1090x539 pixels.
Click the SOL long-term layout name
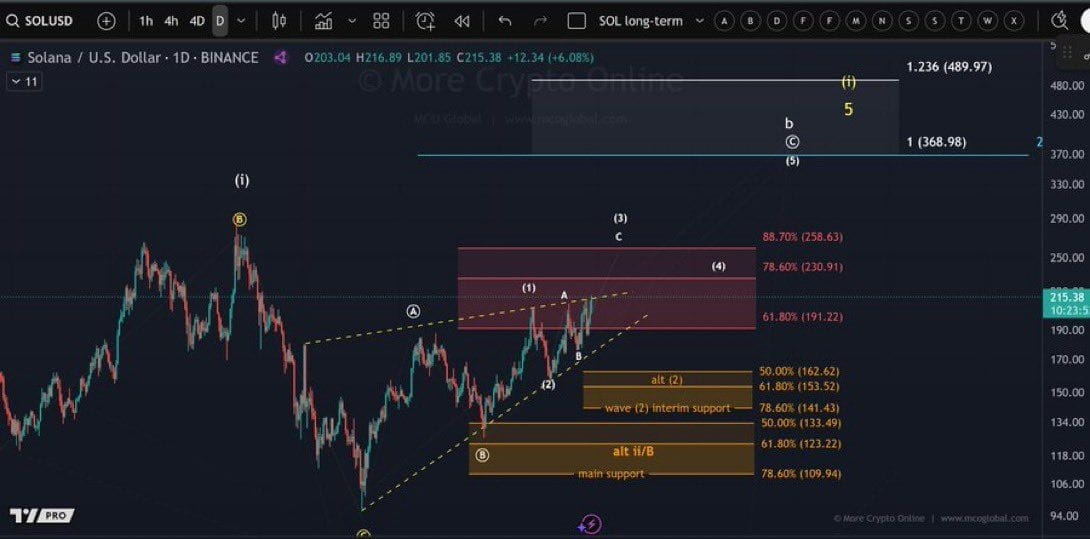(641, 21)
